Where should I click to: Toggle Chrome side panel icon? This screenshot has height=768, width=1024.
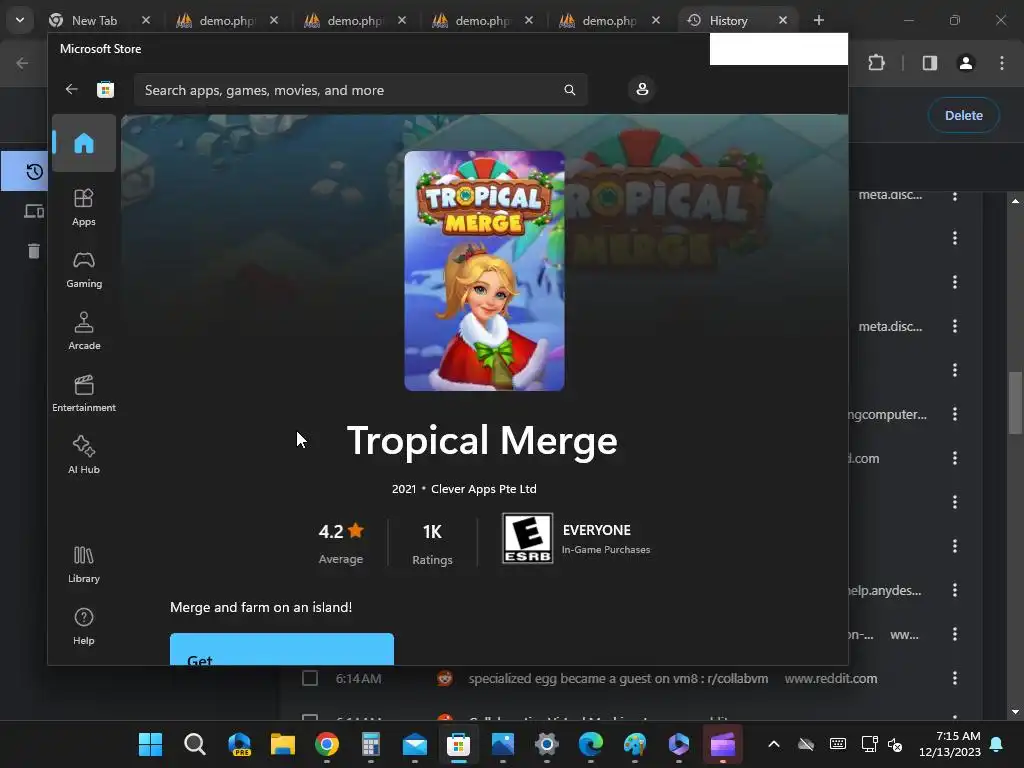click(929, 63)
